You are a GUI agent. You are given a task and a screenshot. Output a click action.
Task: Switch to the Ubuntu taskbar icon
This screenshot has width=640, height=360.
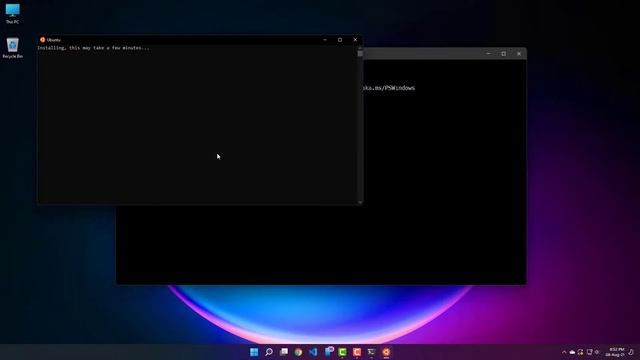pyautogui.click(x=386, y=352)
